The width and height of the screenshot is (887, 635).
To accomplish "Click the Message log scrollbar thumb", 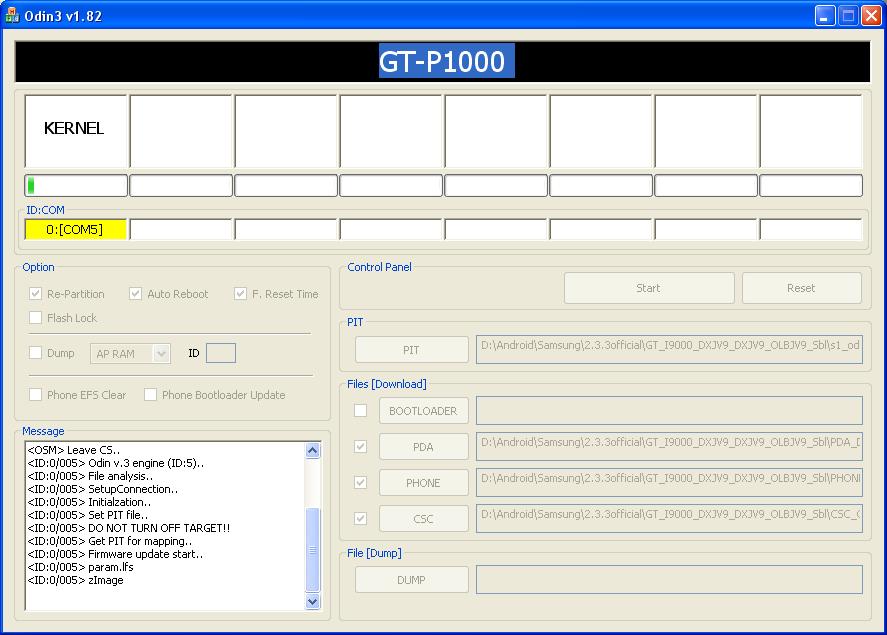I will (x=312, y=550).
